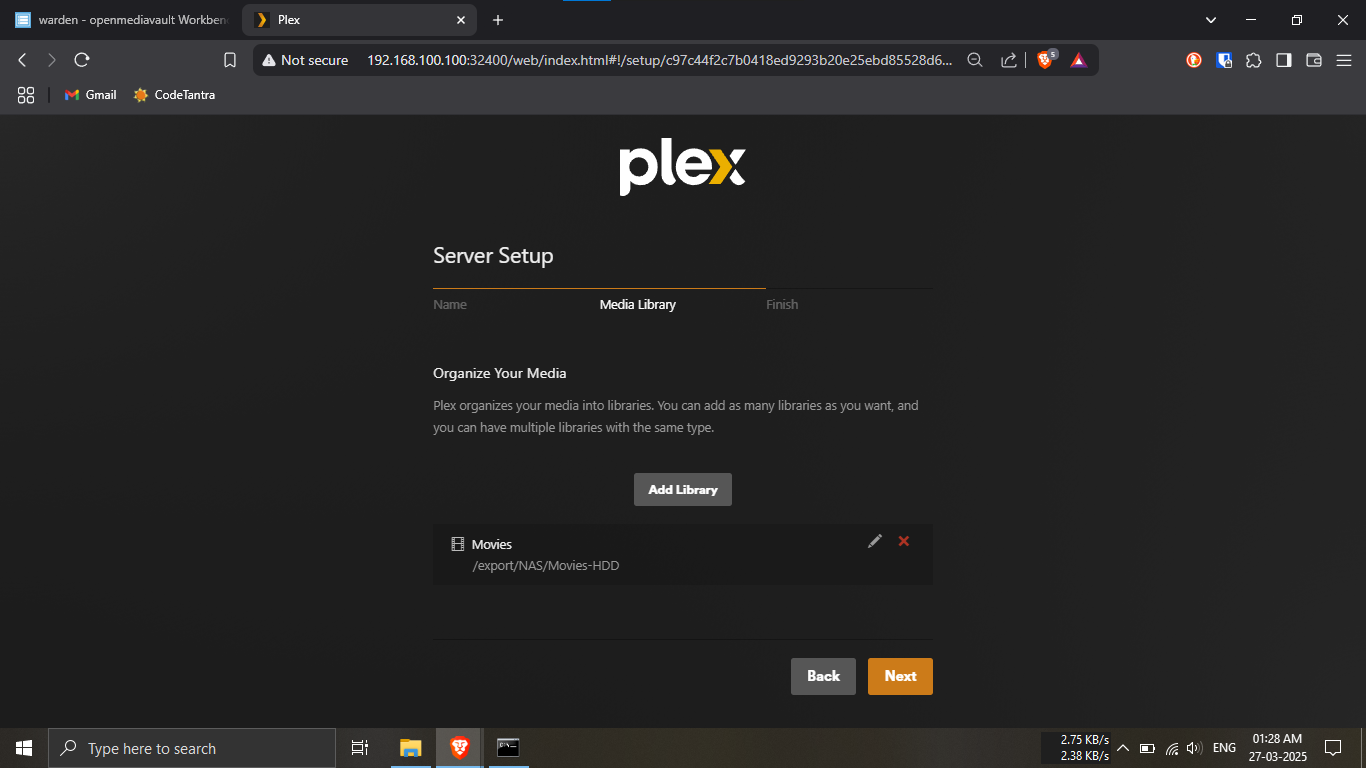Click the Windows taskbar search box

(192, 748)
